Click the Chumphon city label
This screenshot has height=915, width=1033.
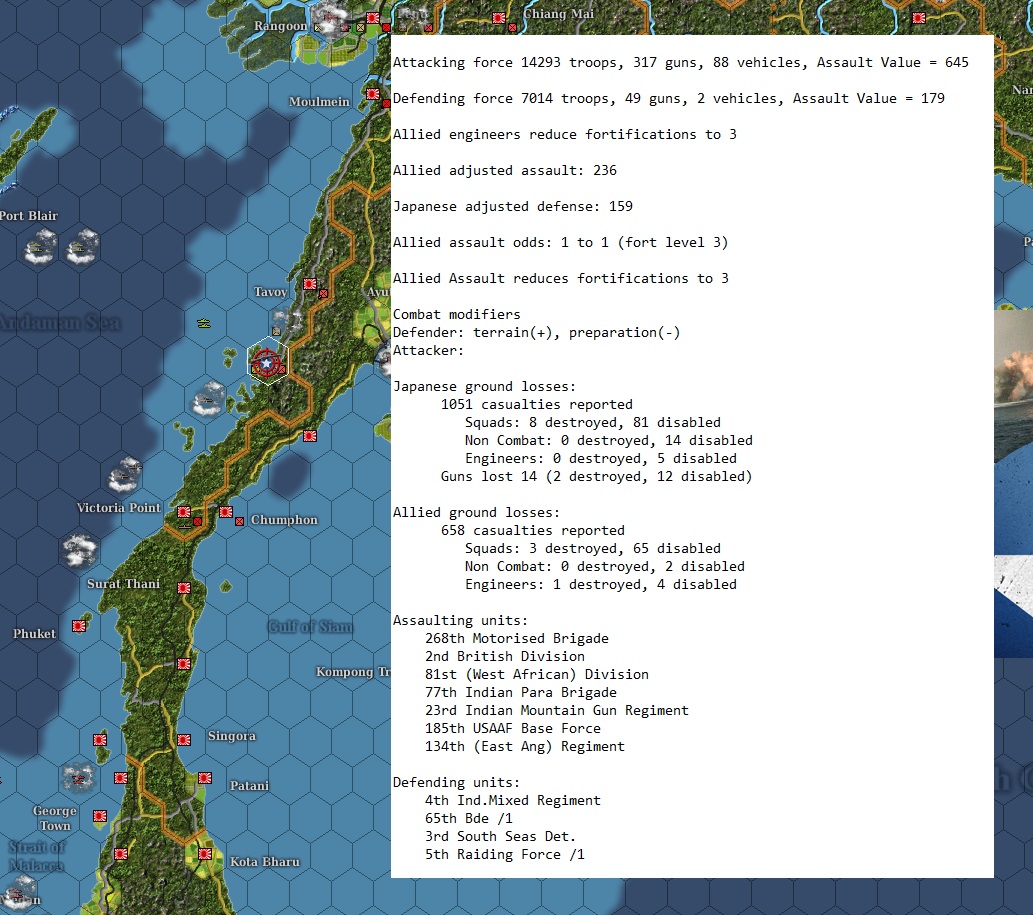tap(284, 520)
